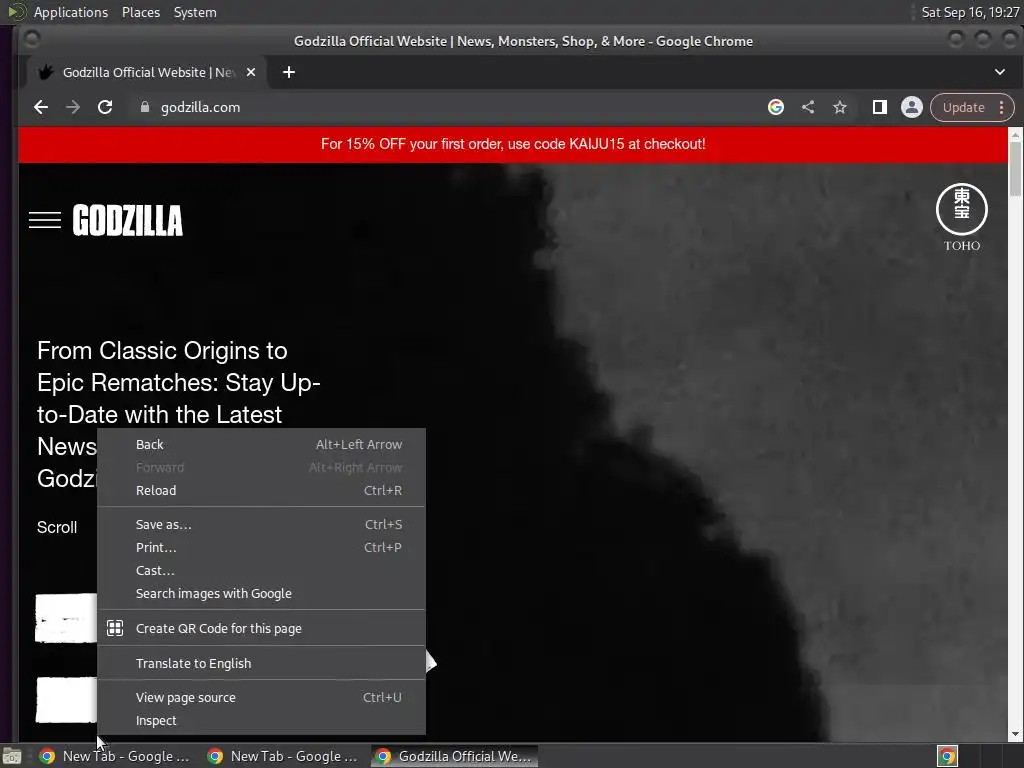Choose Reload from the context menu
The width and height of the screenshot is (1024, 768).
click(261, 490)
